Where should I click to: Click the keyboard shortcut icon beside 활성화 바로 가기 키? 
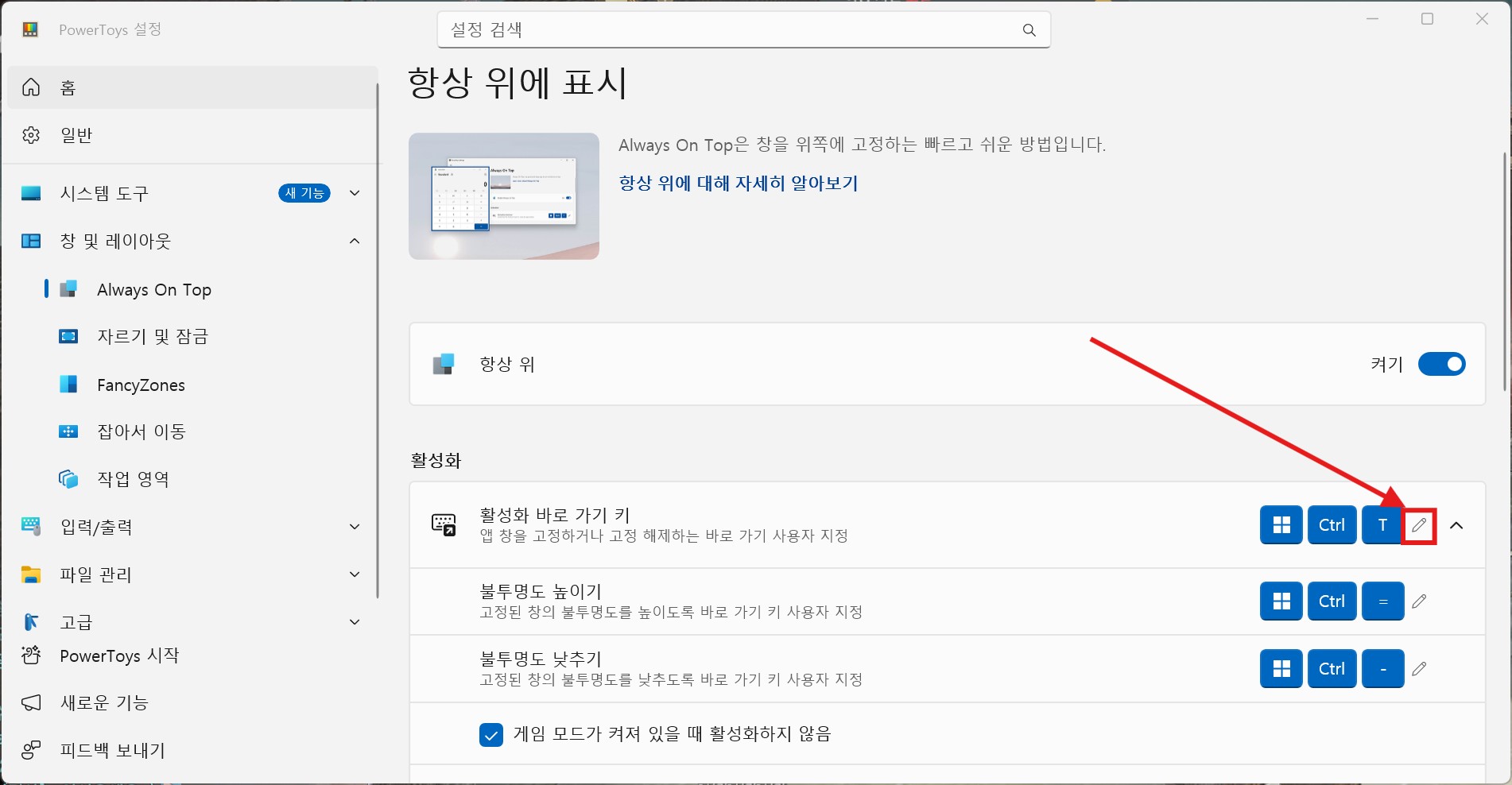[x=444, y=525]
